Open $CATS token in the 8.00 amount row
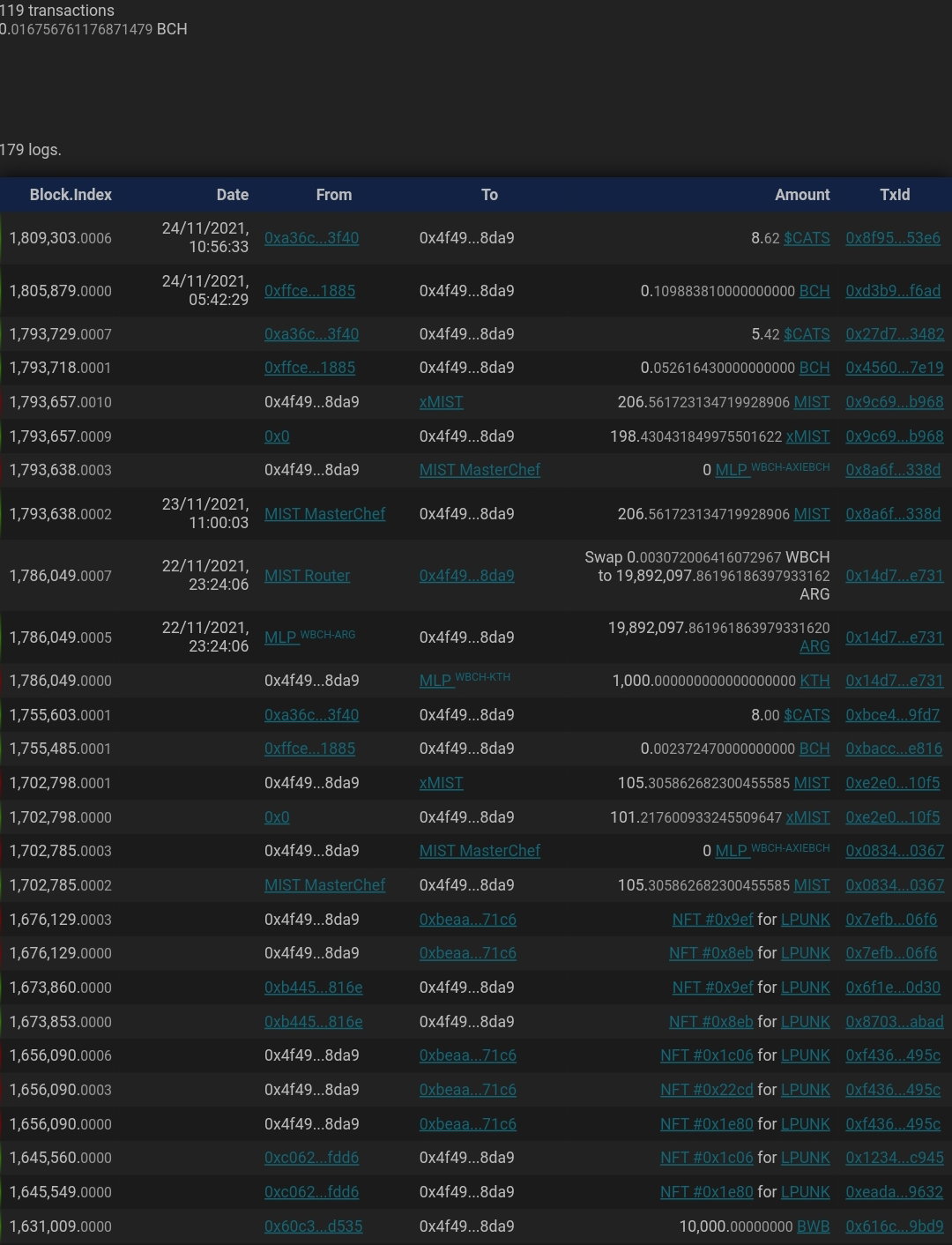This screenshot has height=1245, width=952. click(807, 715)
